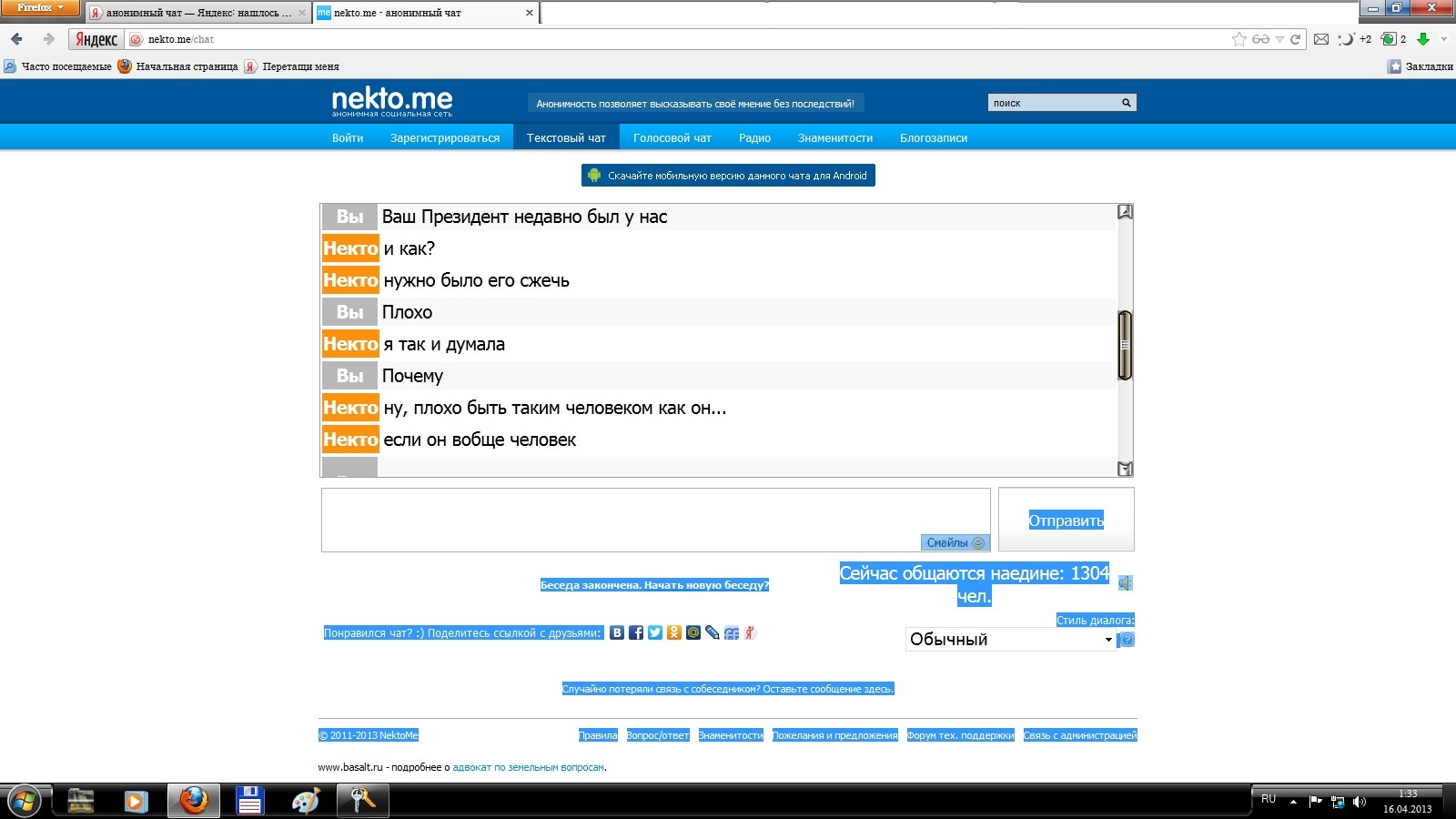Click chat scroll up arrow
1456x819 pixels.
coord(1125,212)
